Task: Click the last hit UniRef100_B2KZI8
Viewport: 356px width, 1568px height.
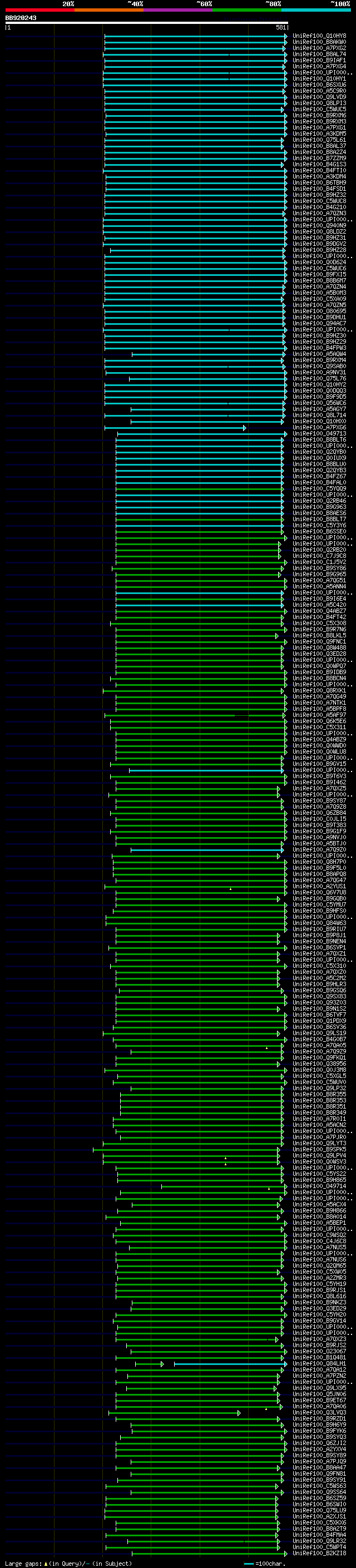Action: (x=319, y=1553)
